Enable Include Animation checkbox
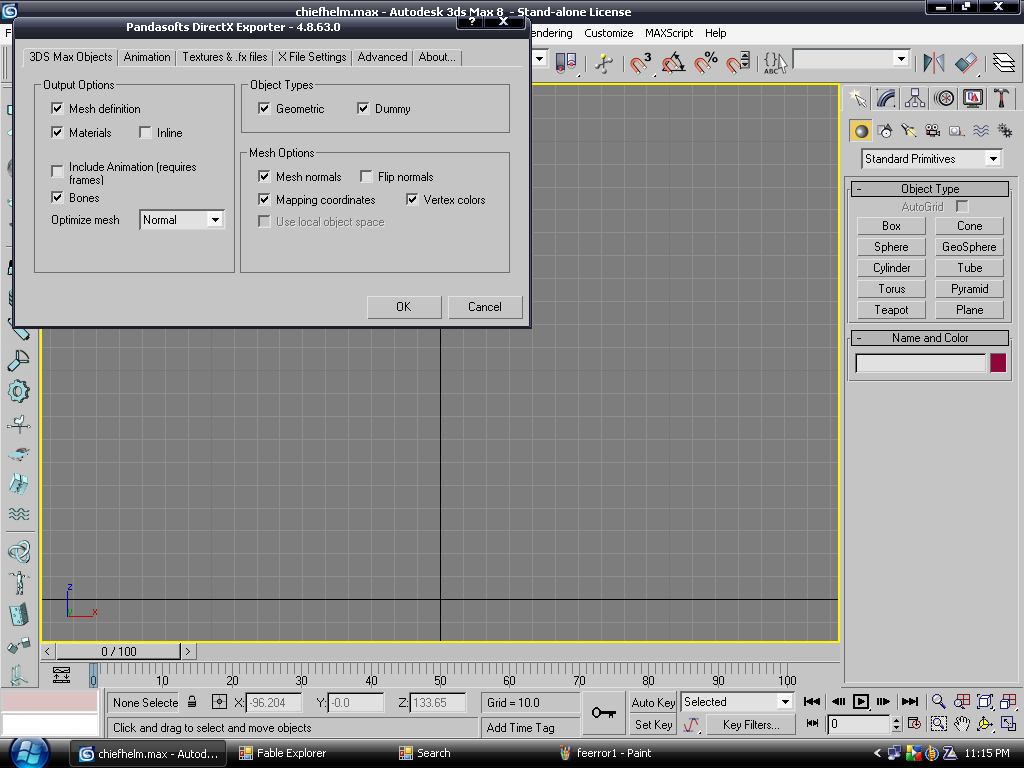 (x=58, y=172)
